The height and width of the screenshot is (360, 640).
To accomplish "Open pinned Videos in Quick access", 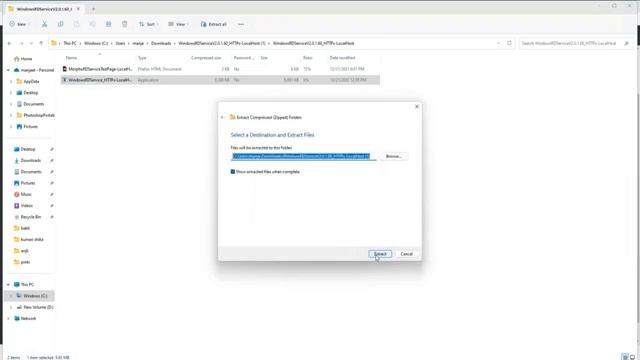I will 24,206.
